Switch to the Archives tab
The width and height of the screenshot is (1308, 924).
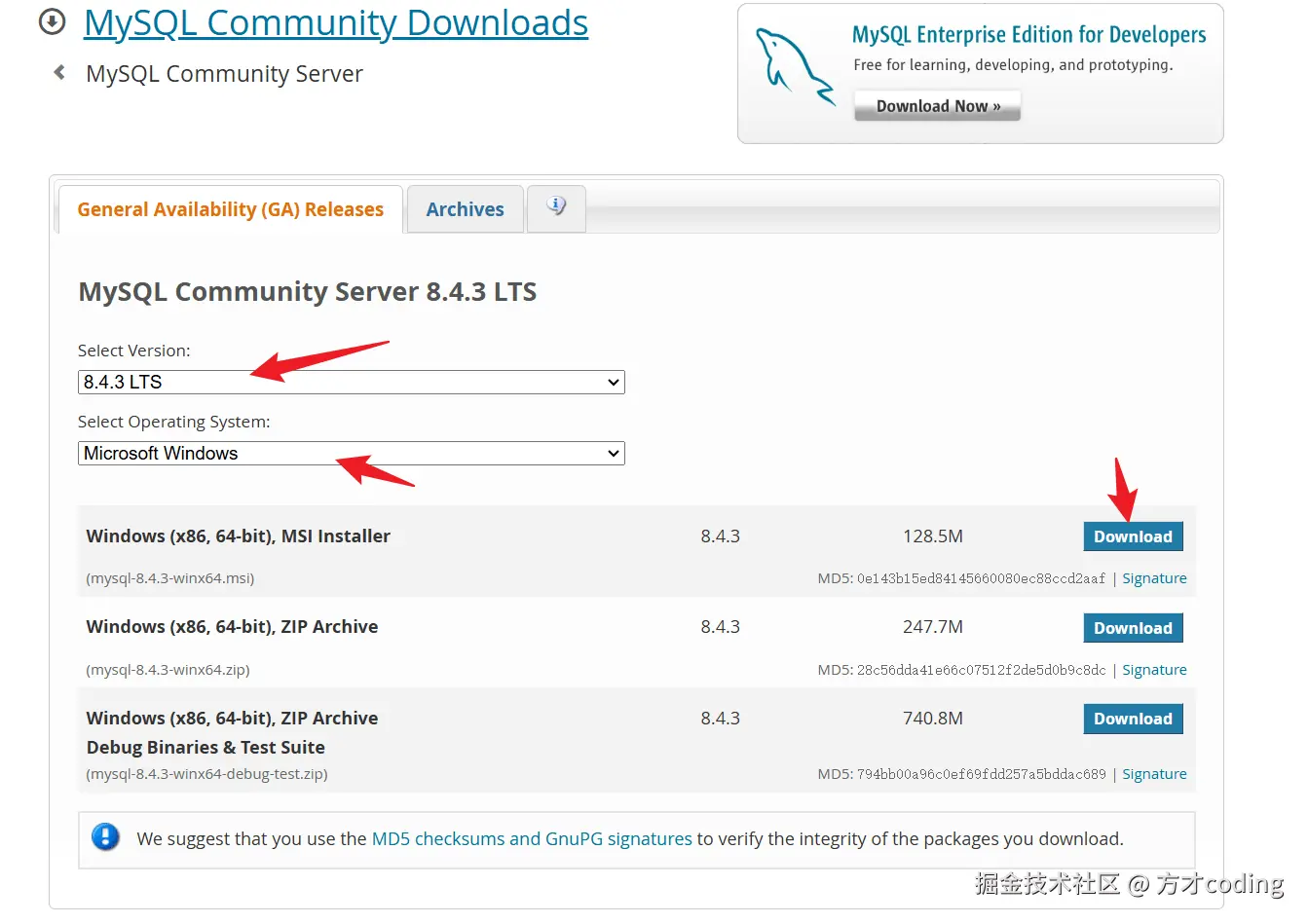pos(465,209)
